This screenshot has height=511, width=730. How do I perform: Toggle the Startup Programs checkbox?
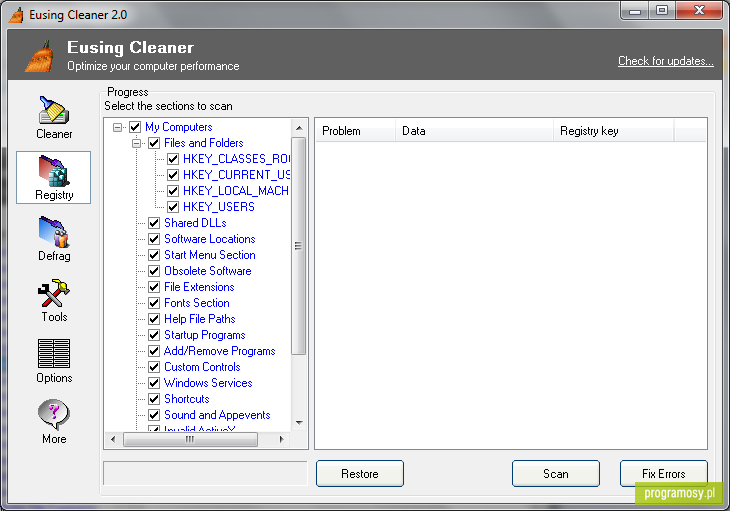pyautogui.click(x=154, y=335)
